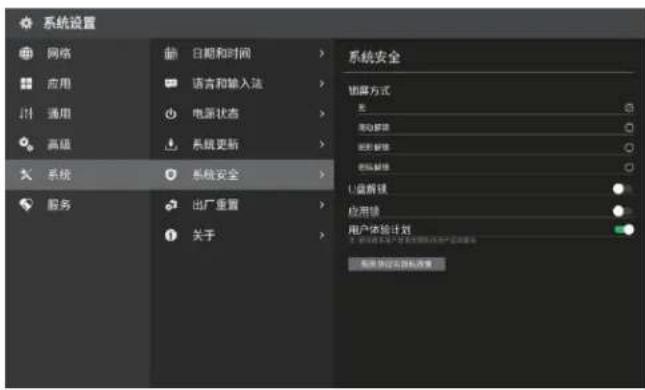645x390 pixels.
Task: Toggle the U盘解锁 switch
Action: tap(622, 189)
